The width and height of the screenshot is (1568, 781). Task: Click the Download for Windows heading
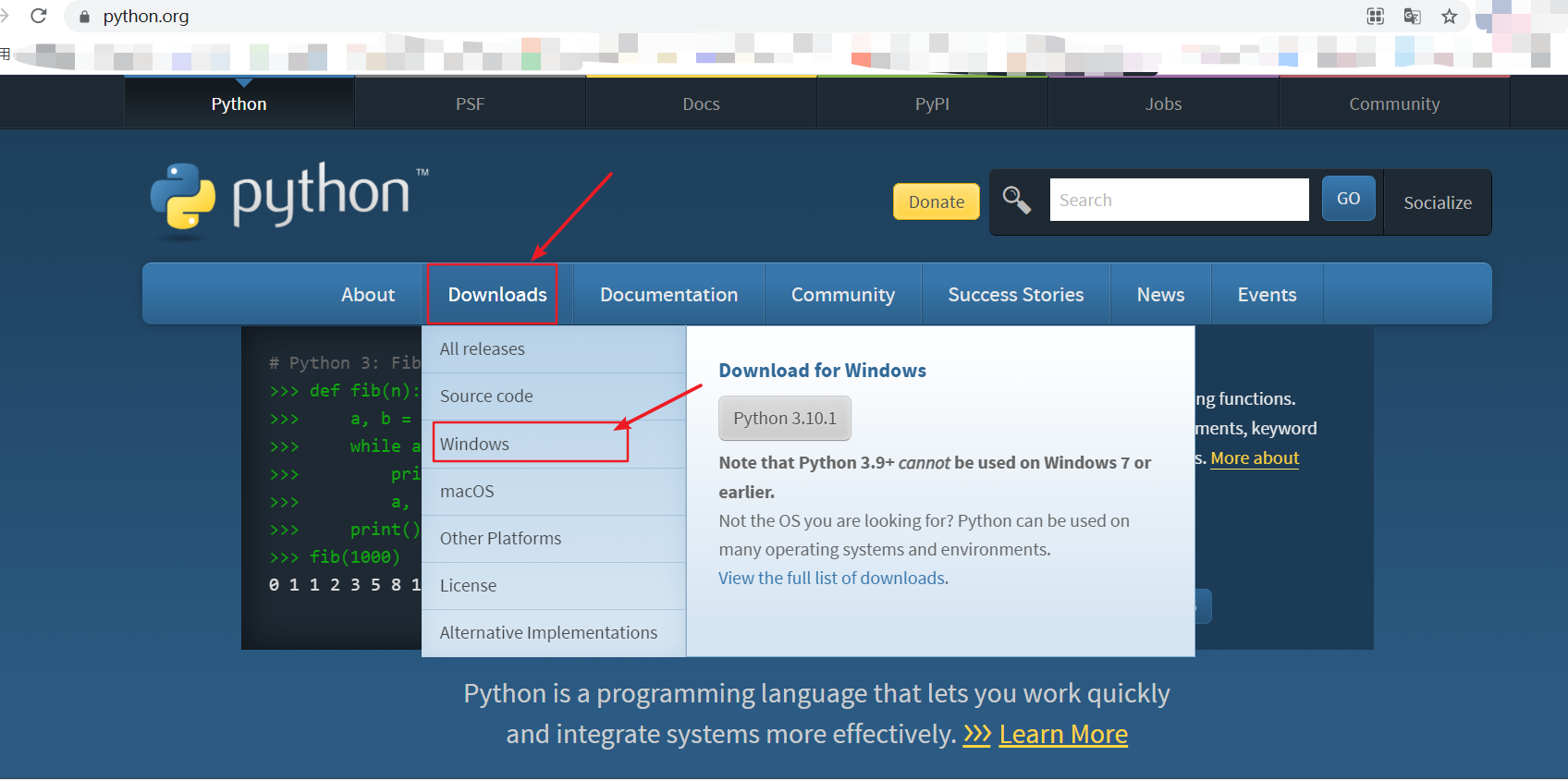click(x=822, y=371)
